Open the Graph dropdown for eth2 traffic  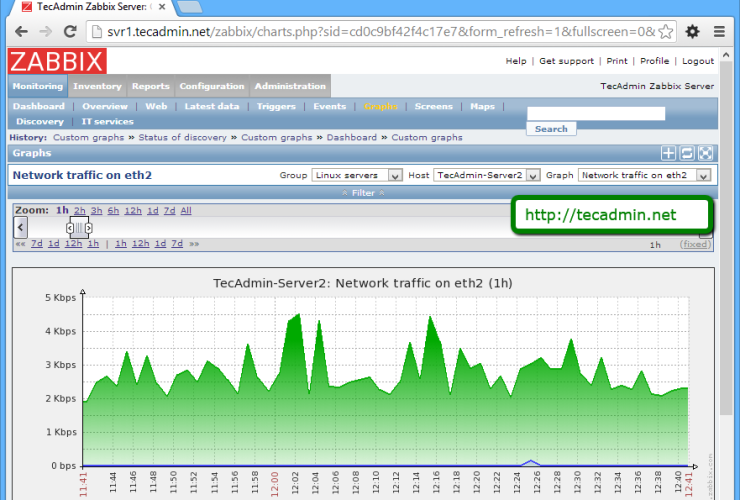[x=645, y=175]
